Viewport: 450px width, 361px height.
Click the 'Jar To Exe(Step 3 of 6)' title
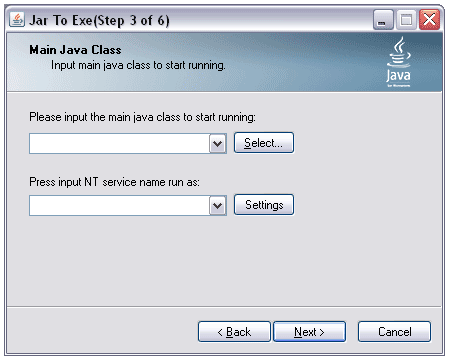pos(99,21)
